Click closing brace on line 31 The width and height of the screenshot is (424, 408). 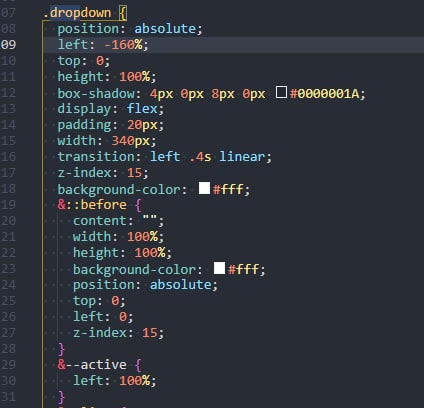(61, 397)
